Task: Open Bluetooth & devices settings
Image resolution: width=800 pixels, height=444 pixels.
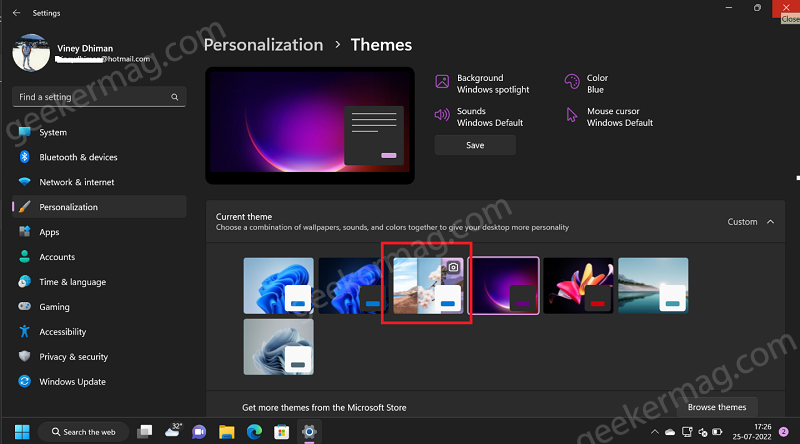Action: tap(99, 157)
